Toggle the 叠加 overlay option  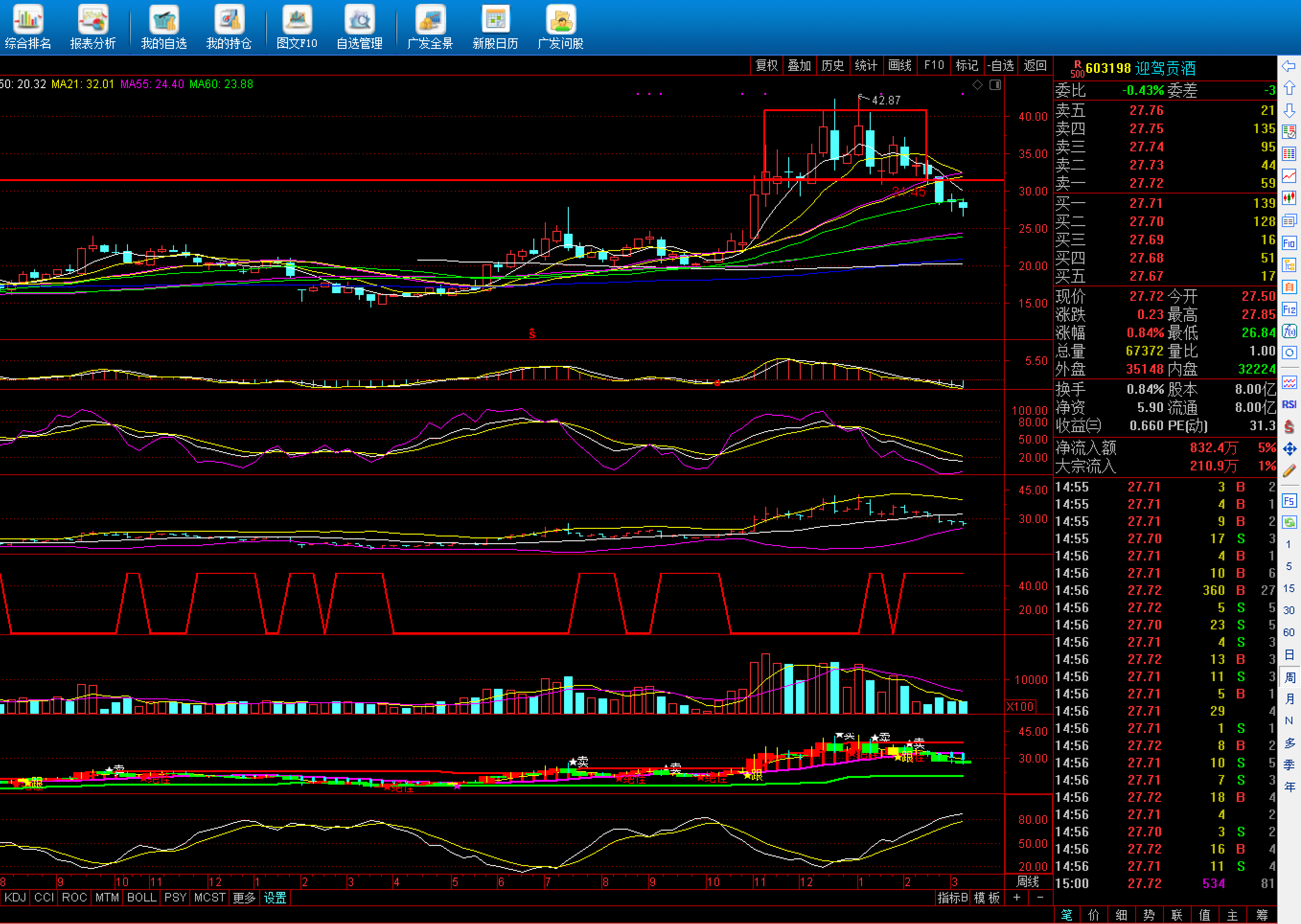(x=799, y=66)
